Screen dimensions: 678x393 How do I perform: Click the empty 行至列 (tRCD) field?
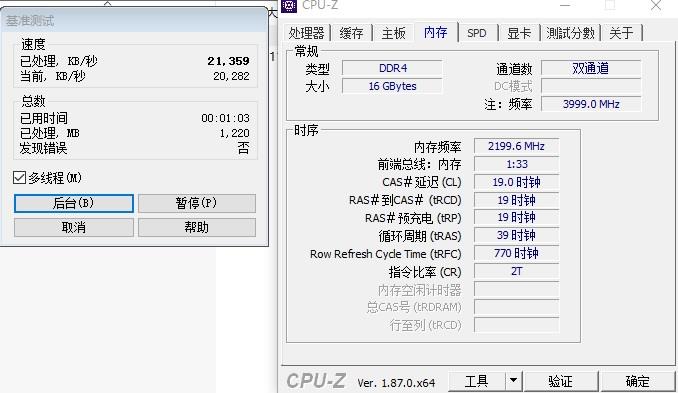(516, 325)
